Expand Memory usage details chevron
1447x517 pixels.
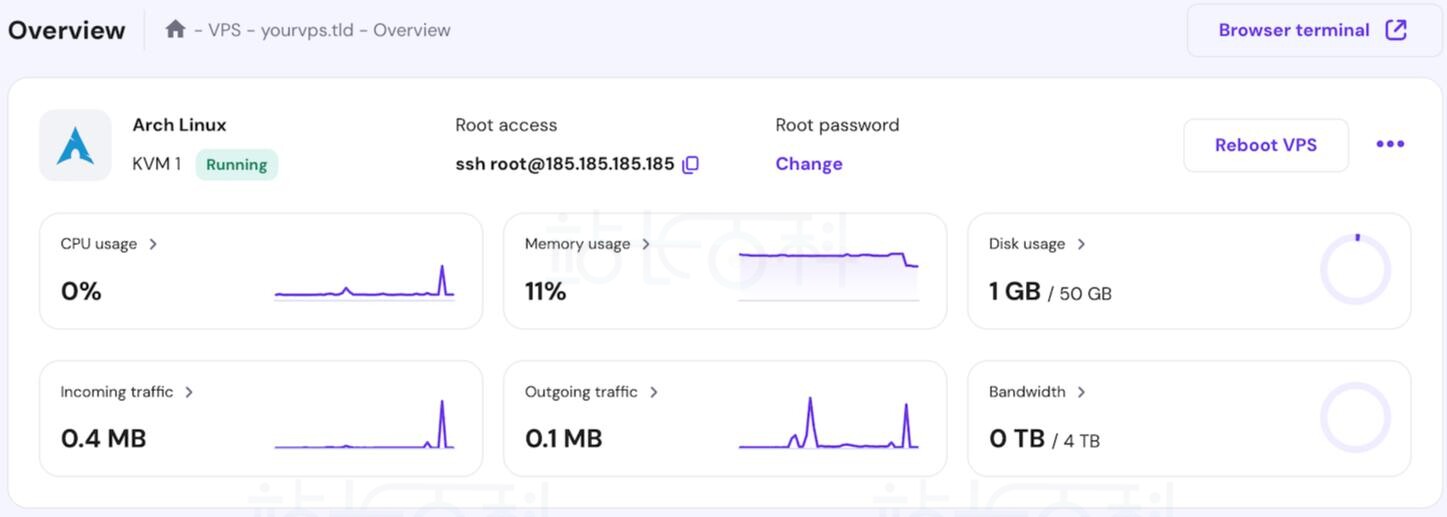(x=646, y=244)
